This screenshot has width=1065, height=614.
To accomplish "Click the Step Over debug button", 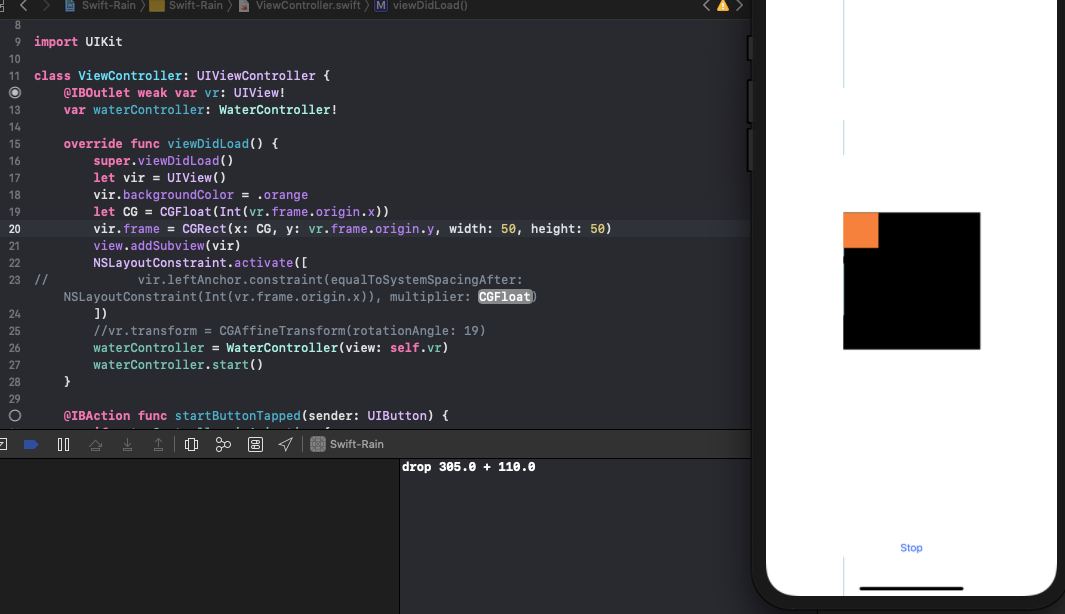I will click(x=95, y=444).
